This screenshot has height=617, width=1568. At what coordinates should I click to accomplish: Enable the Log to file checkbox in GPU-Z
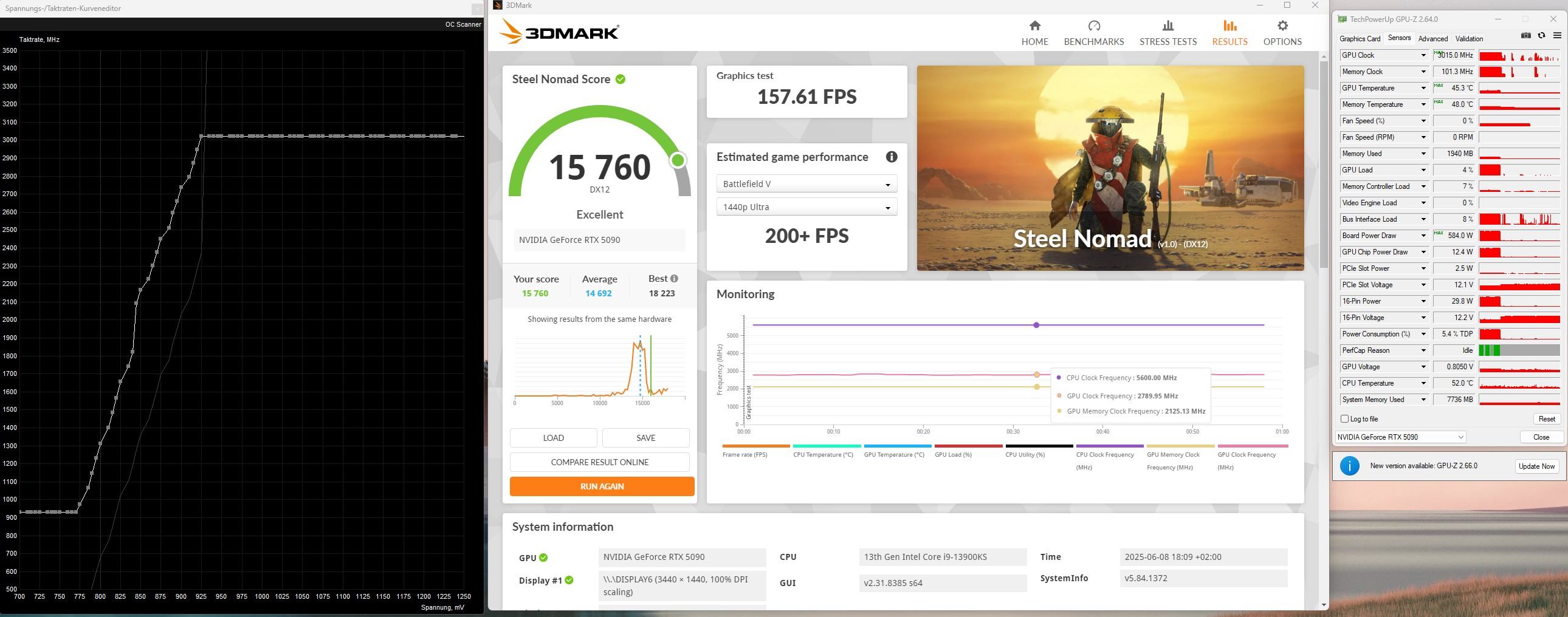click(x=1344, y=418)
